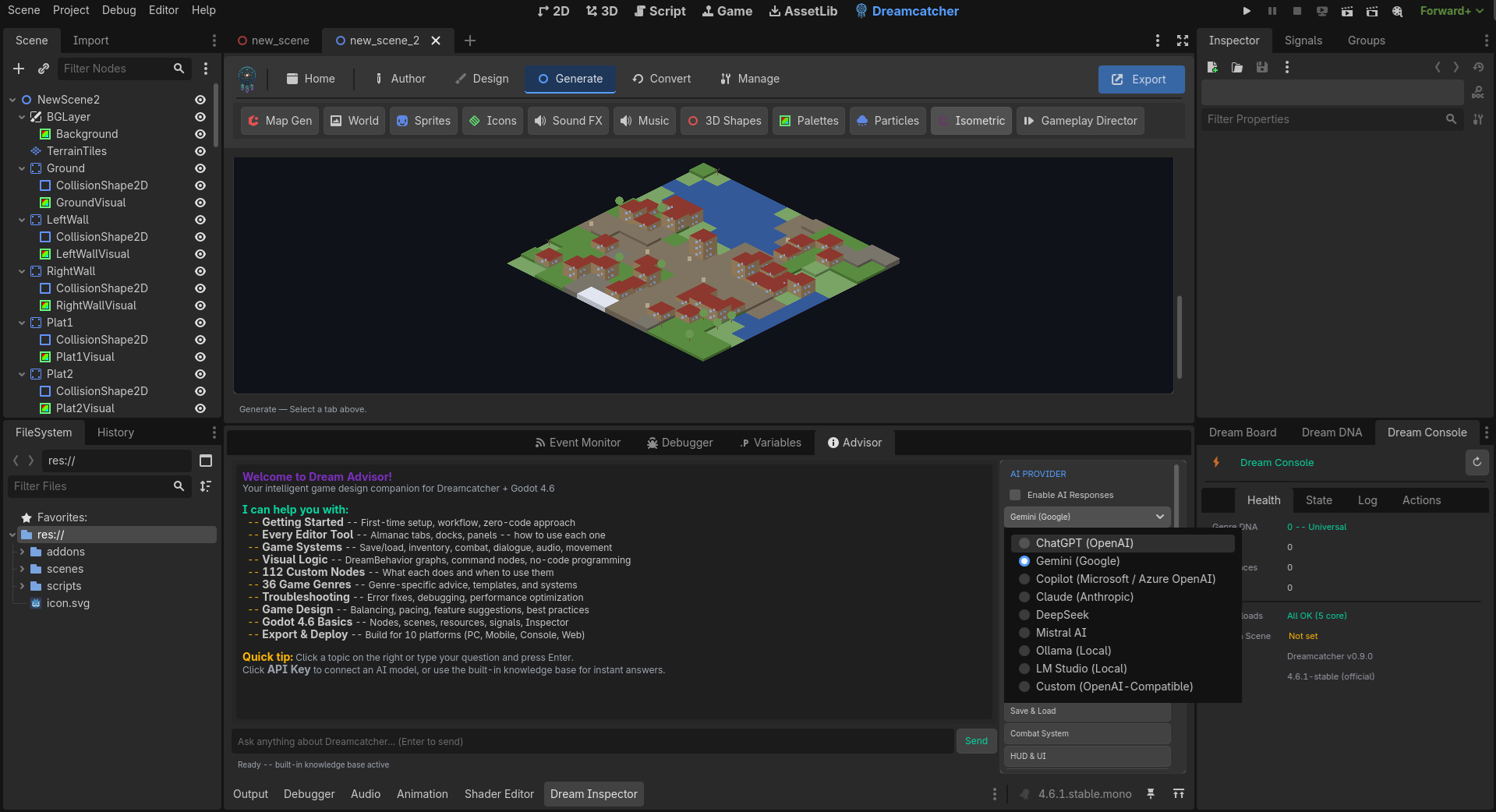Click the Dreamcatcher mascot logo icon
Image resolution: width=1496 pixels, height=812 pixels.
pos(247,79)
